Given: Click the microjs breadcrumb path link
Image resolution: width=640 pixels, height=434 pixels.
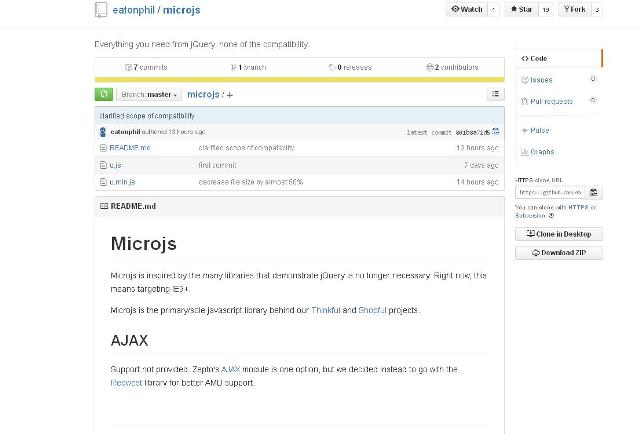Looking at the screenshot, I should pos(203,94).
